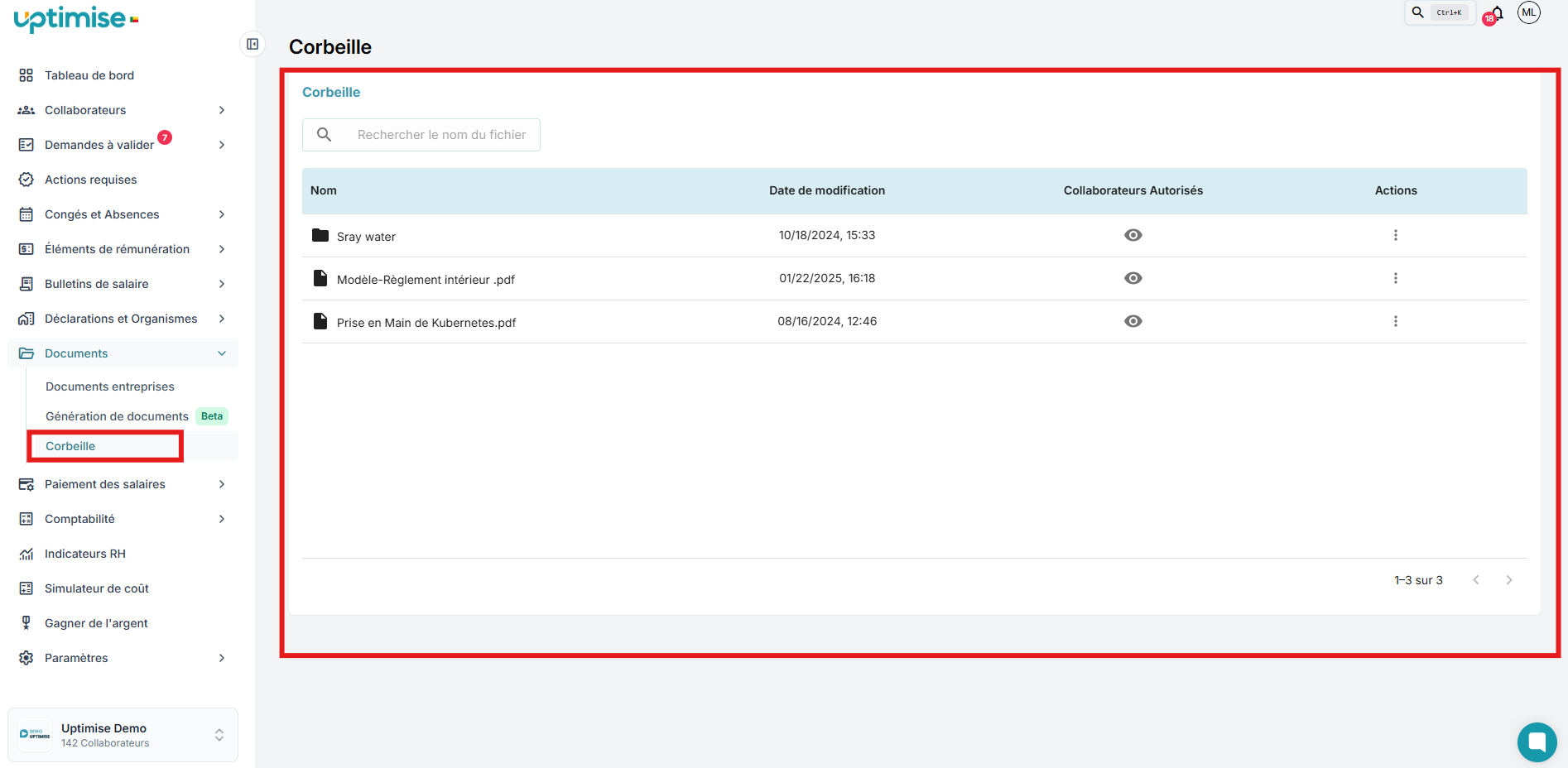The image size is (1568, 768).
Task: Click the Prise en Main de Kubernetes file icon
Action: (x=320, y=321)
